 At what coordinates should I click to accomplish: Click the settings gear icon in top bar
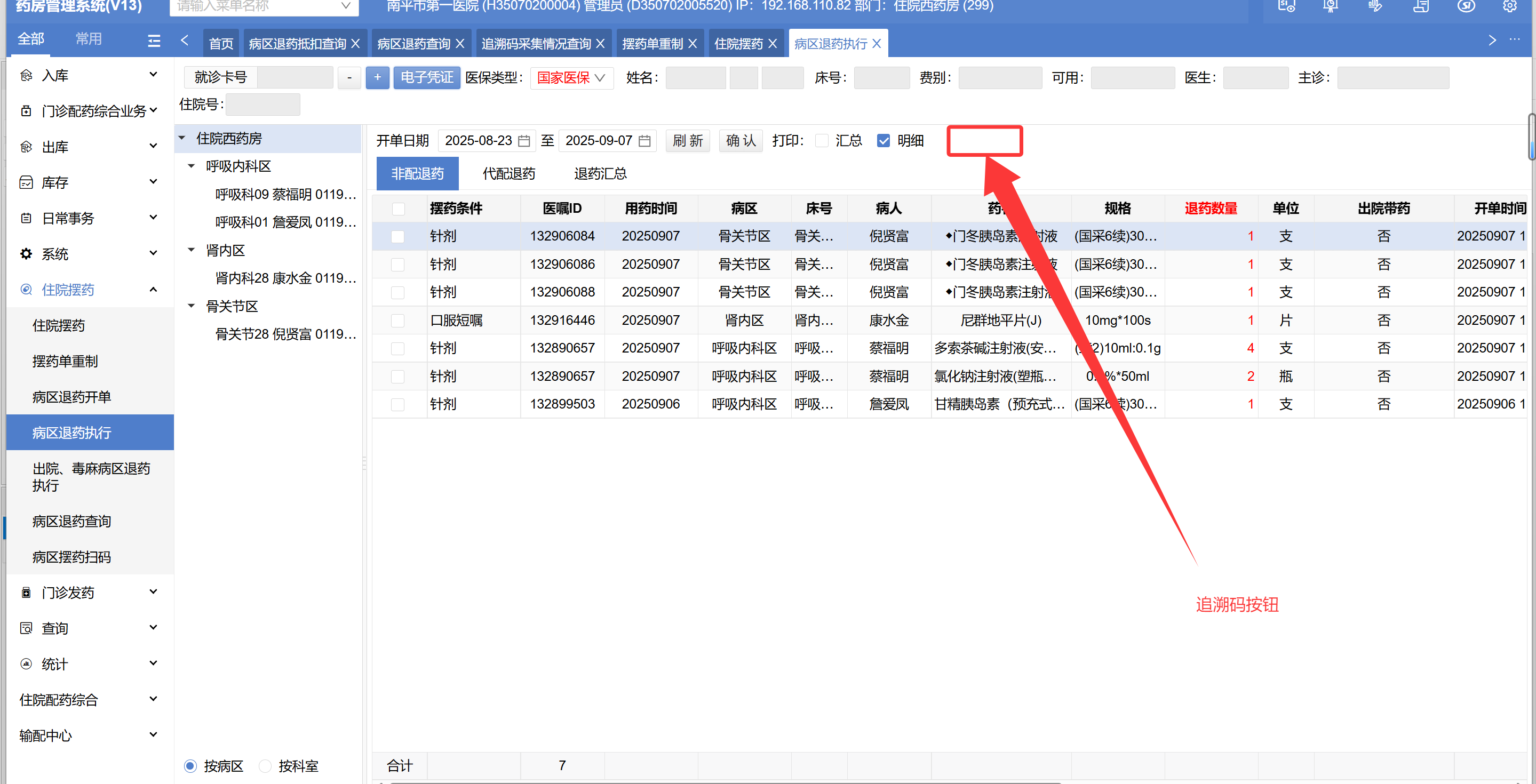coord(1509,6)
